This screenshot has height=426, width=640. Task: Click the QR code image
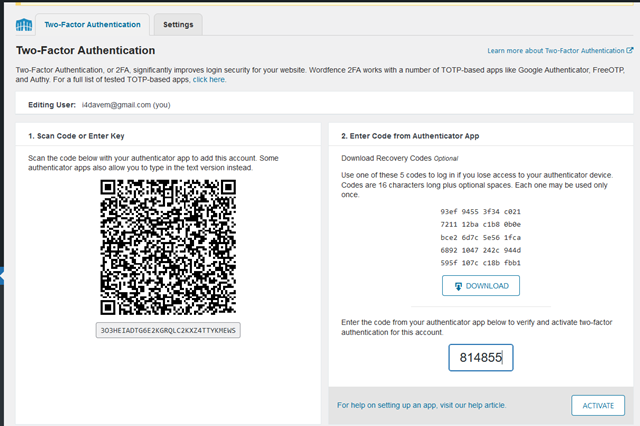tap(168, 247)
